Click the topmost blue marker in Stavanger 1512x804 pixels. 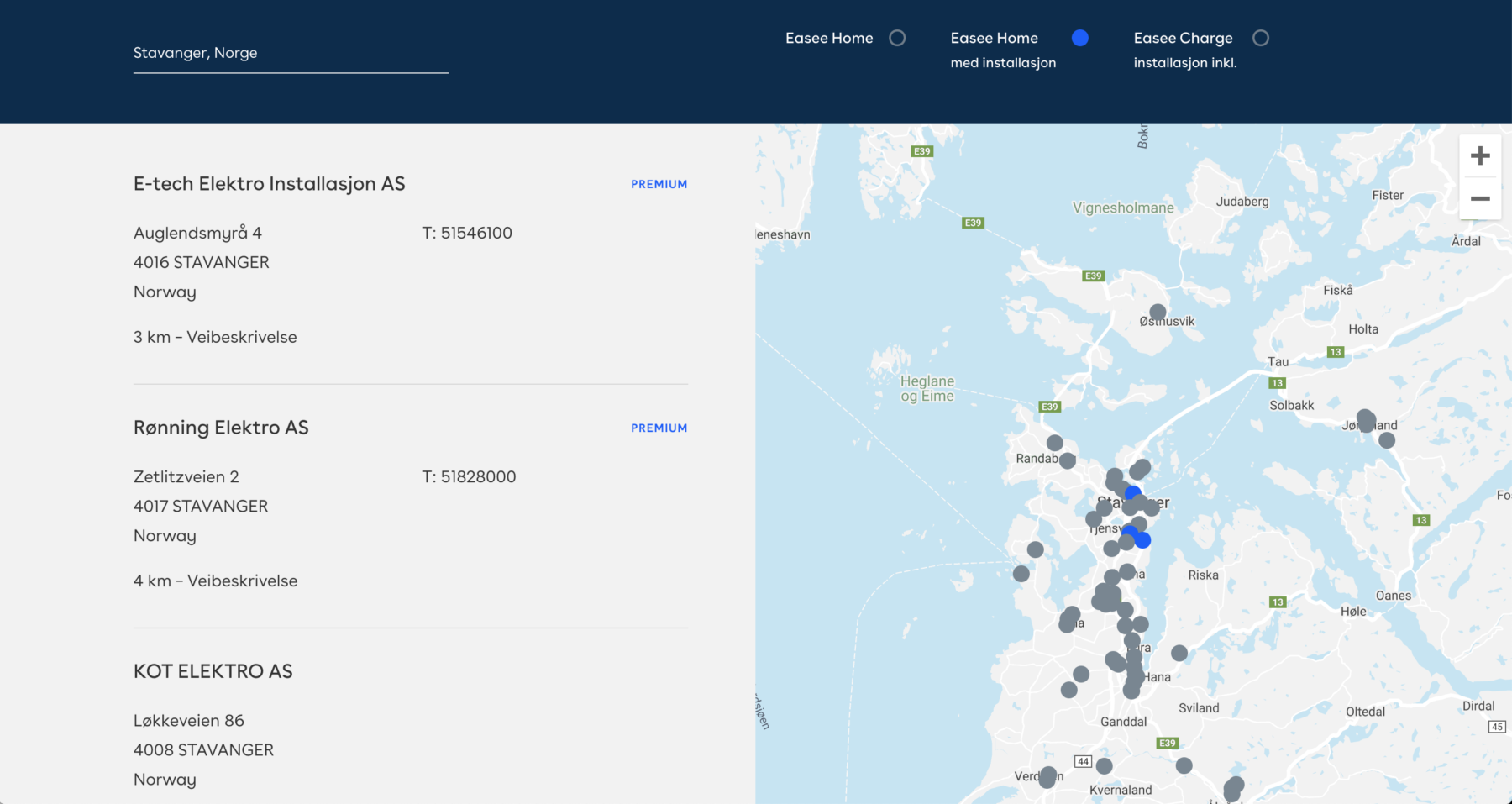point(1133,493)
